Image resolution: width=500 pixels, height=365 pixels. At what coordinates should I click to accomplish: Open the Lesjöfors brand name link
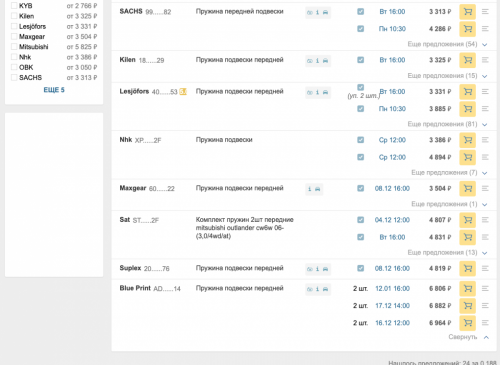click(x=134, y=91)
